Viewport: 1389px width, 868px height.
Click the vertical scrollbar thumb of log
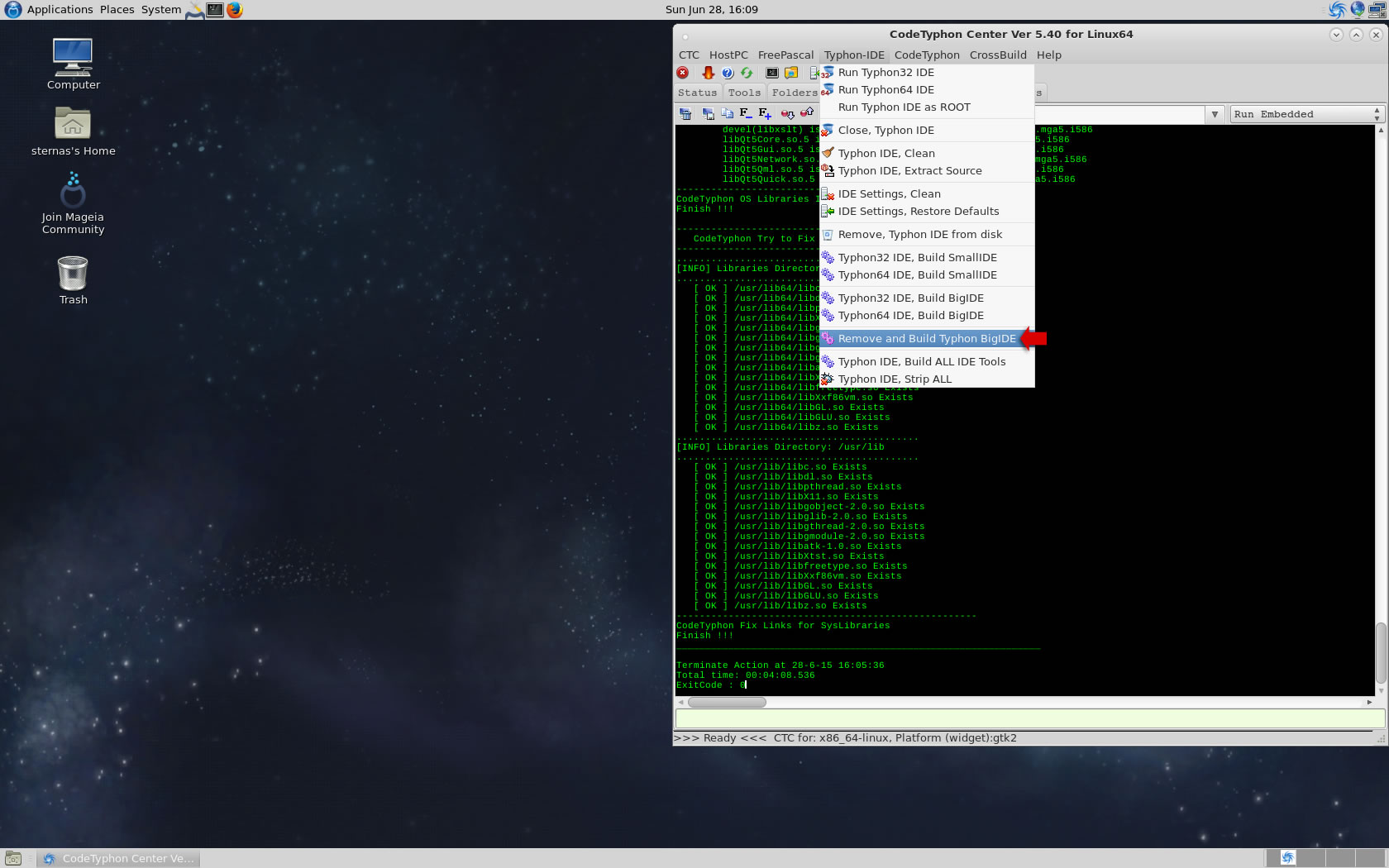pyautogui.click(x=1380, y=652)
